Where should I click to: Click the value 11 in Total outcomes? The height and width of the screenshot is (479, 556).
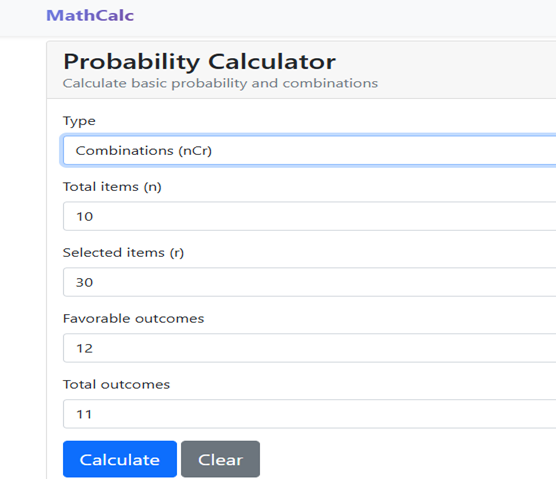pyautogui.click(x=84, y=414)
